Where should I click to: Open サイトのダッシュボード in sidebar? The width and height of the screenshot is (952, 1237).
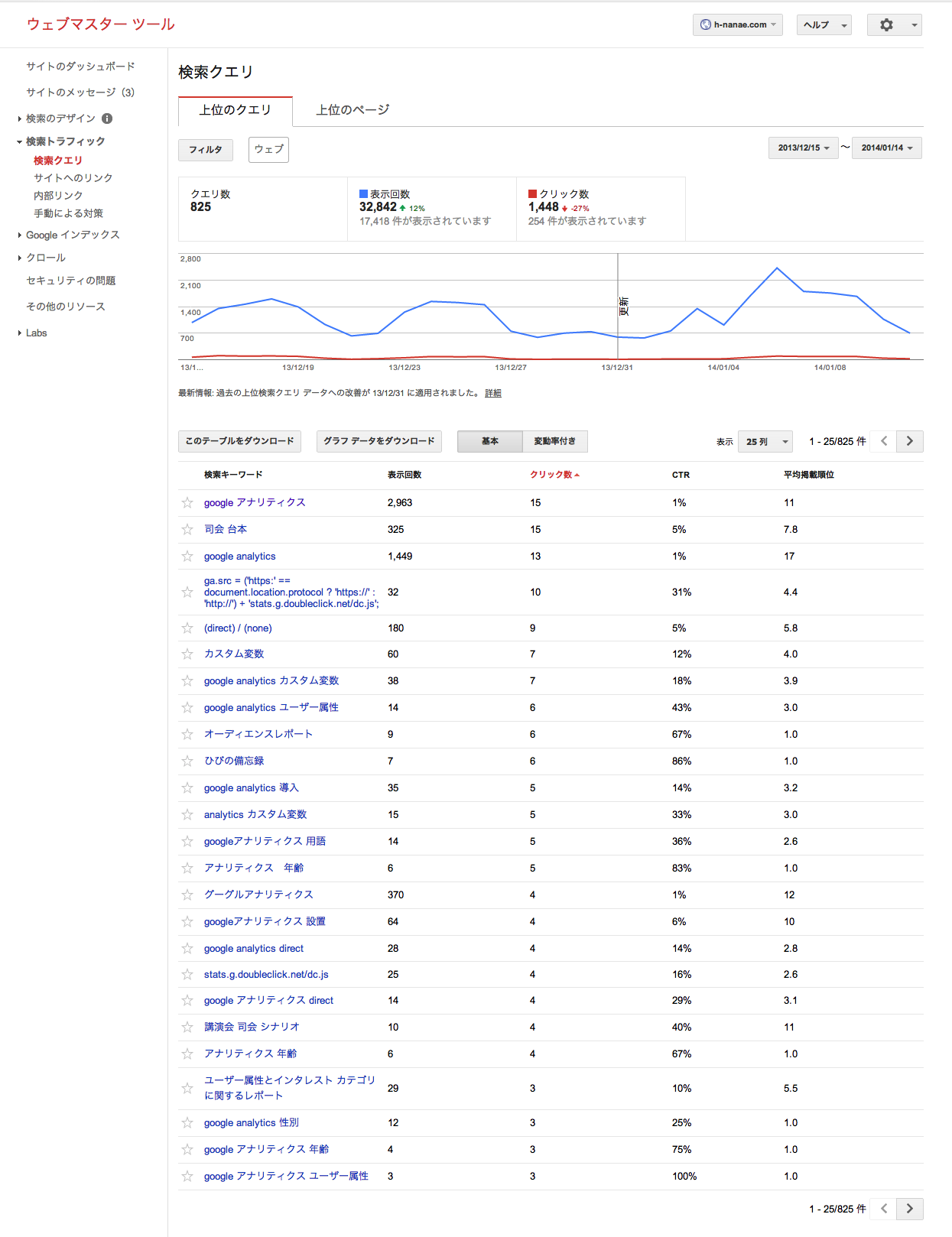(x=80, y=67)
